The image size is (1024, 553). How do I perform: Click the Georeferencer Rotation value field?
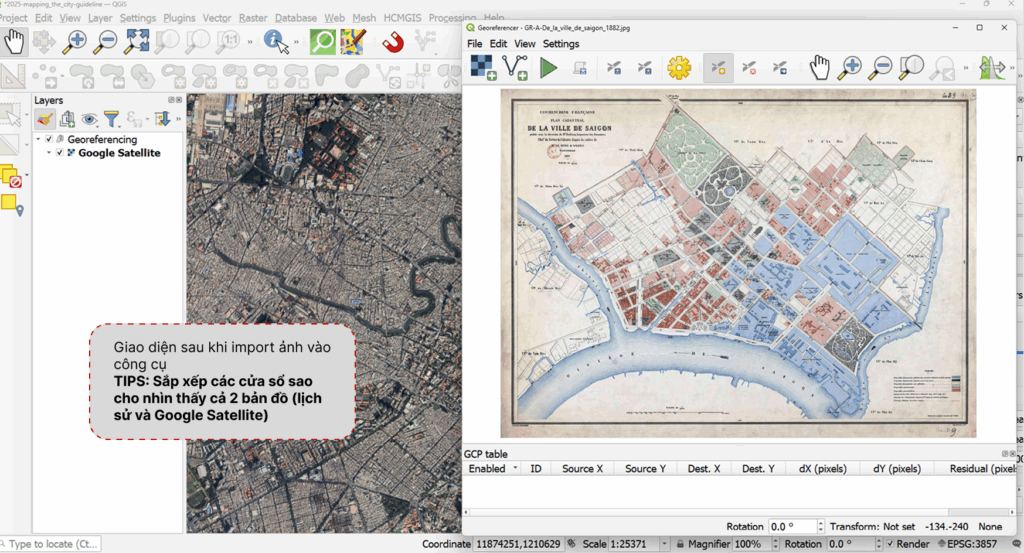(792, 526)
